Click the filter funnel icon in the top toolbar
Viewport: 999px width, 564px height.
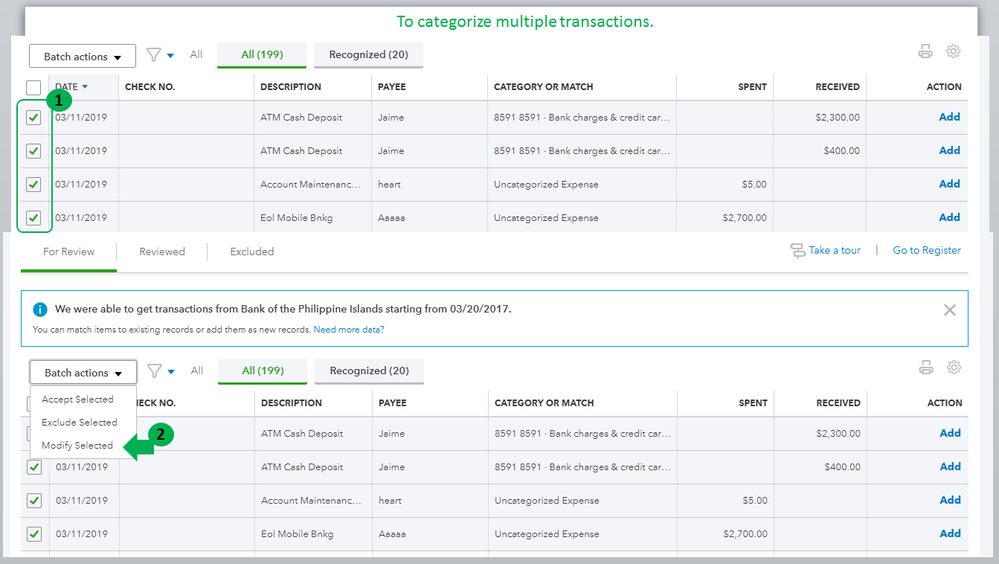[155, 56]
